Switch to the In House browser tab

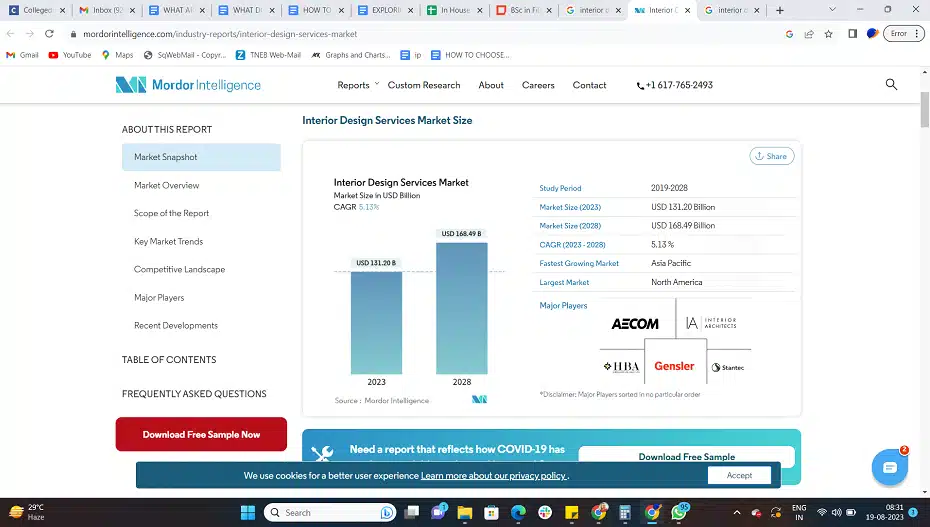pyautogui.click(x=452, y=10)
